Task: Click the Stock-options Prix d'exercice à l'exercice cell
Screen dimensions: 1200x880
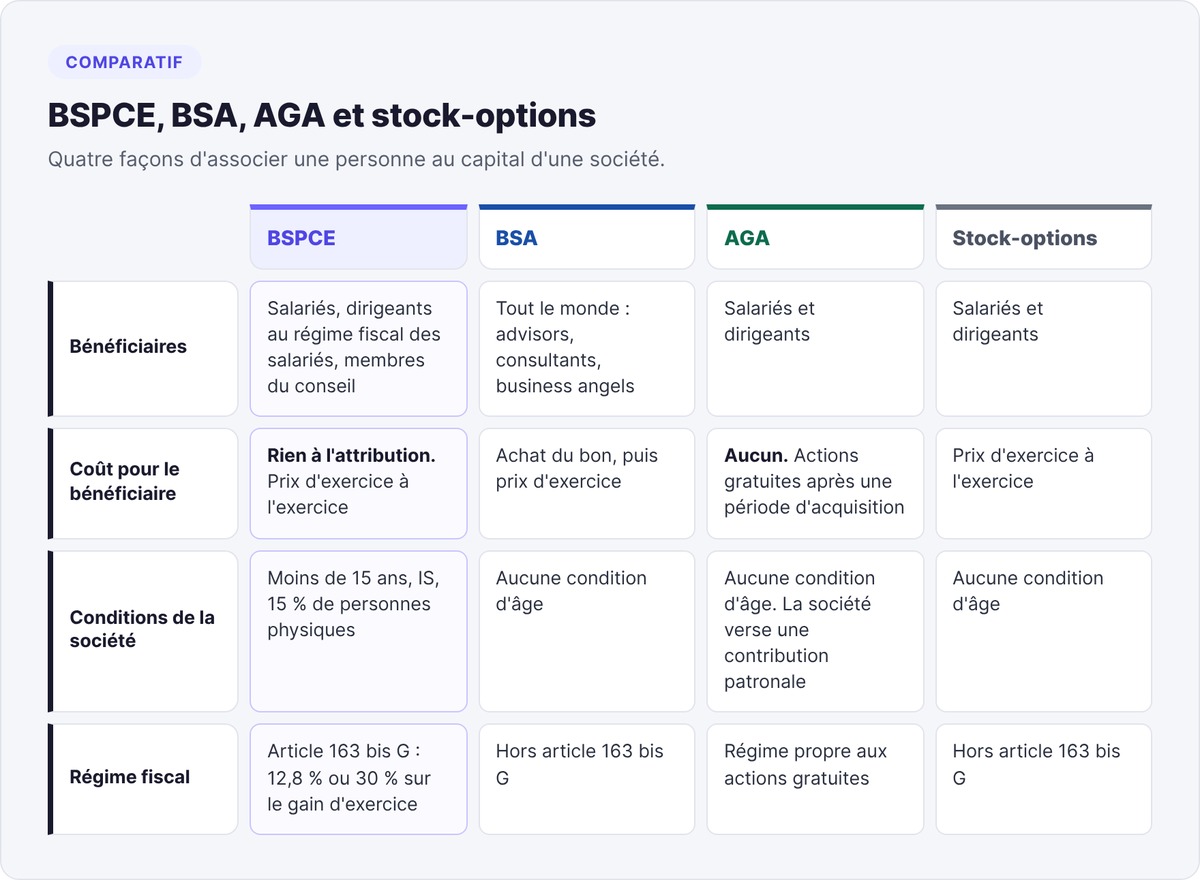Action: coord(1044,483)
